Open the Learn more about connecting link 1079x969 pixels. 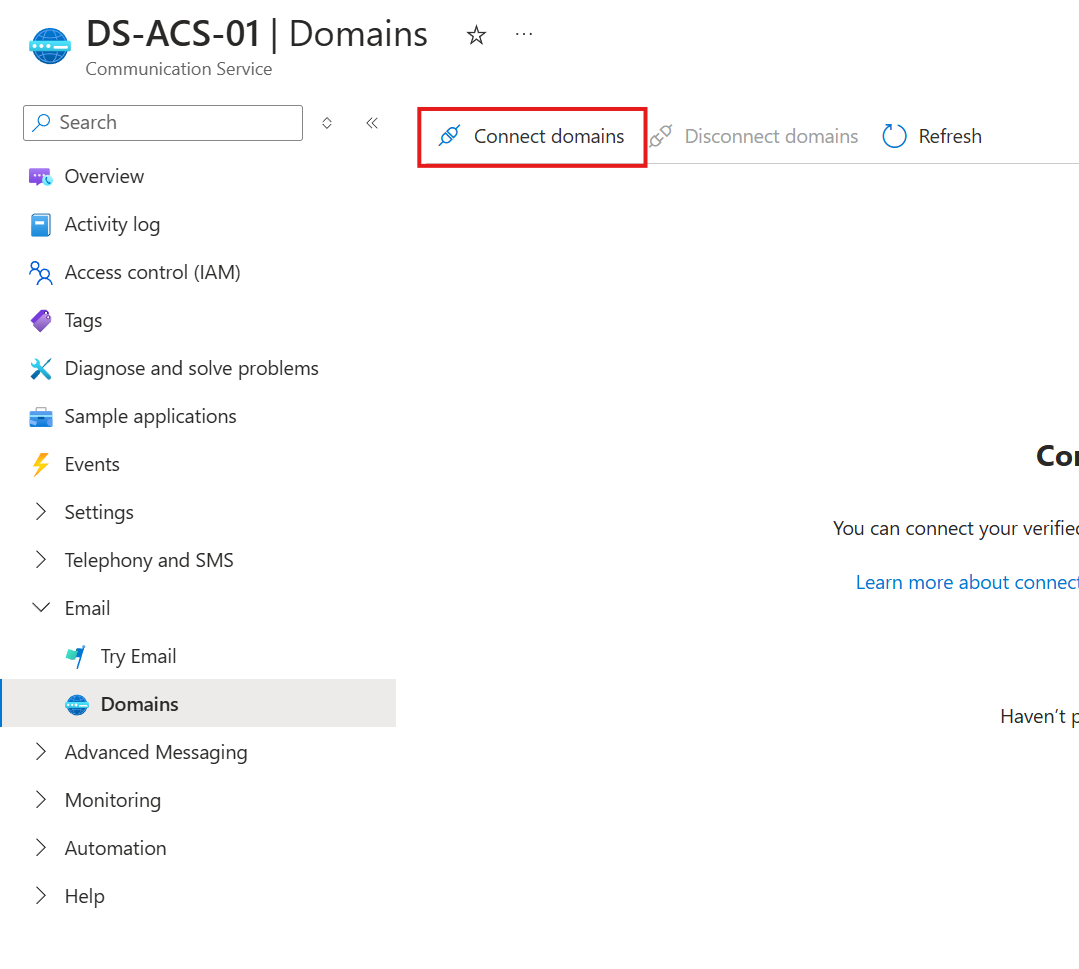click(x=966, y=582)
